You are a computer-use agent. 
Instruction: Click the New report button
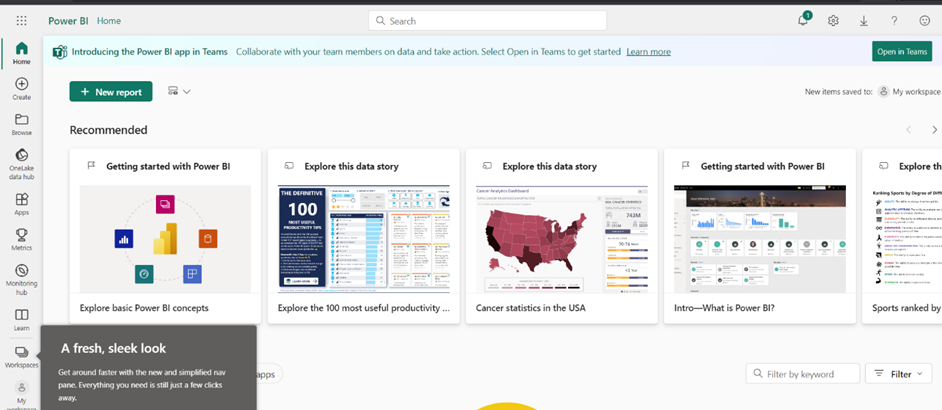tap(111, 91)
